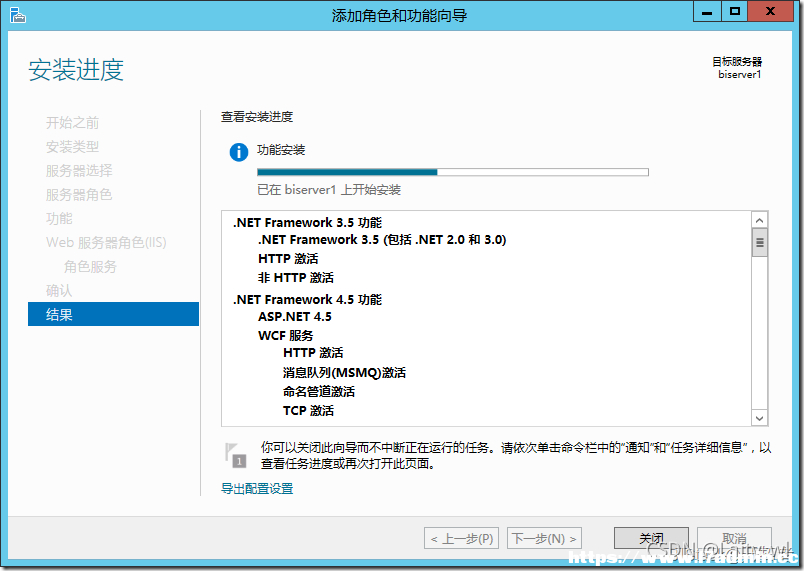This screenshot has width=804, height=571.
Task: Select the 角色服务 sub-step in the sidebar
Action: 90,267
